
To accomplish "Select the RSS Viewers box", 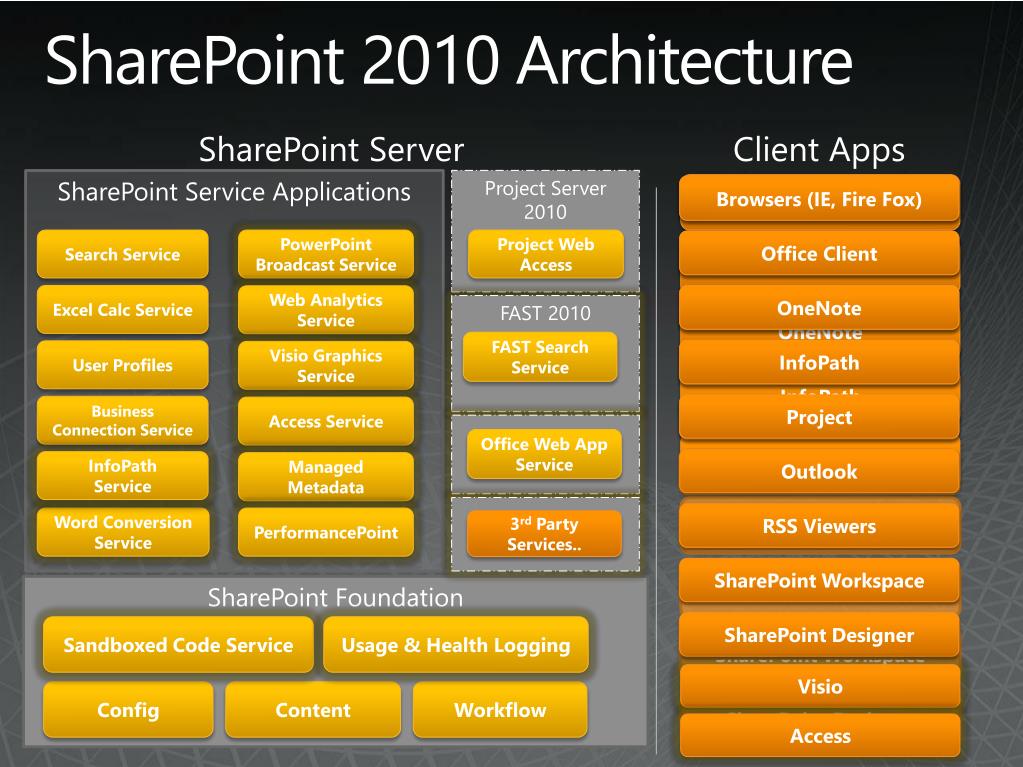I will tap(819, 525).
